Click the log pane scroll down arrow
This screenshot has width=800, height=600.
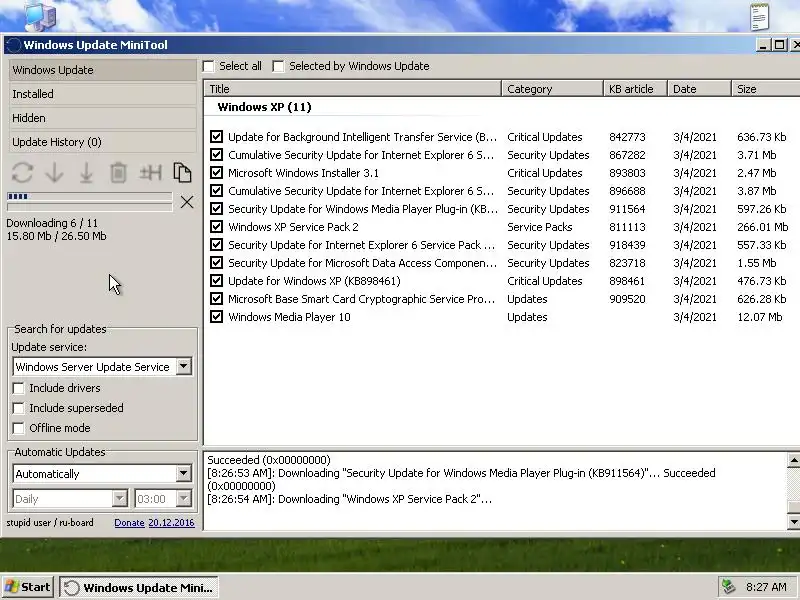coord(793,521)
